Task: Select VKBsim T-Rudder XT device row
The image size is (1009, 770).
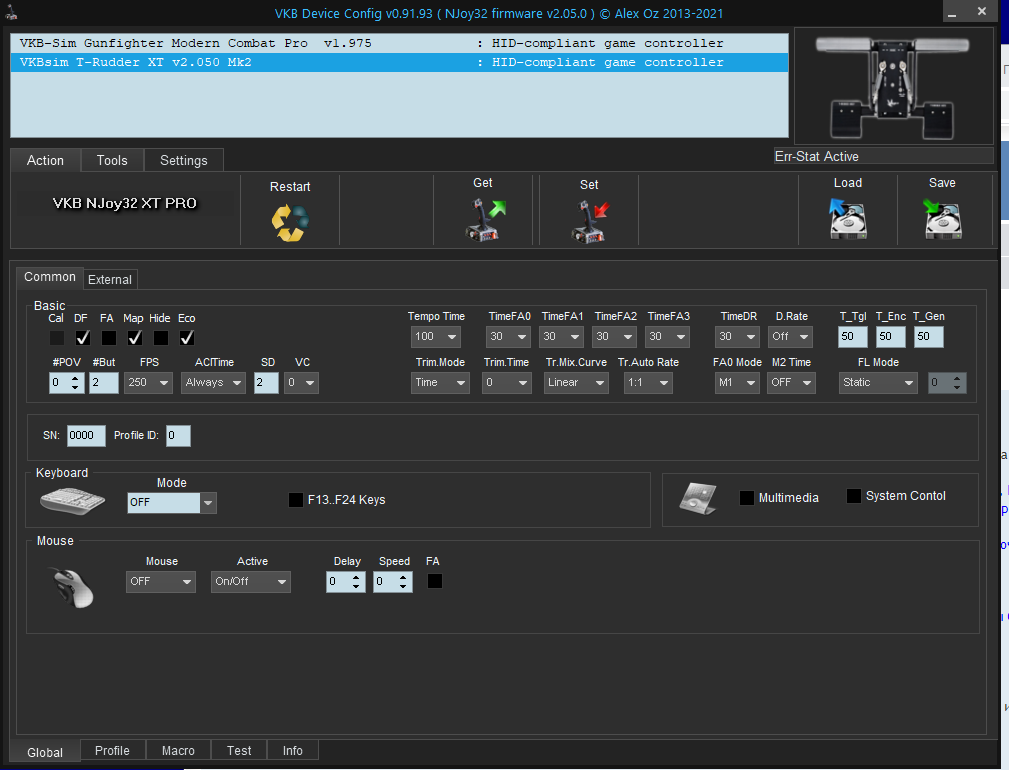Action: click(399, 62)
